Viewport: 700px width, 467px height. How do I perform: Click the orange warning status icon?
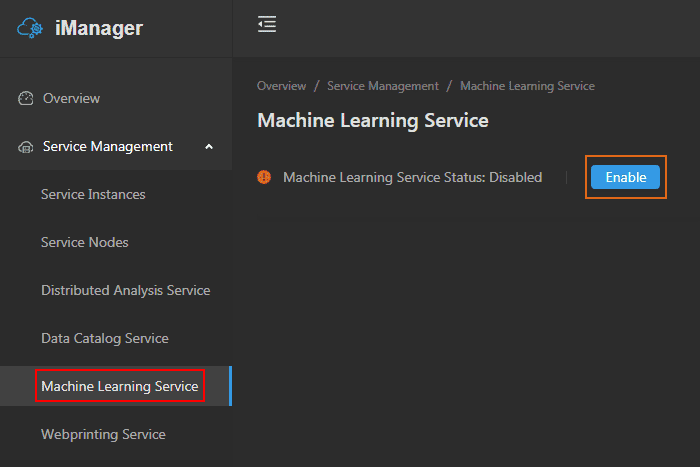tap(264, 177)
